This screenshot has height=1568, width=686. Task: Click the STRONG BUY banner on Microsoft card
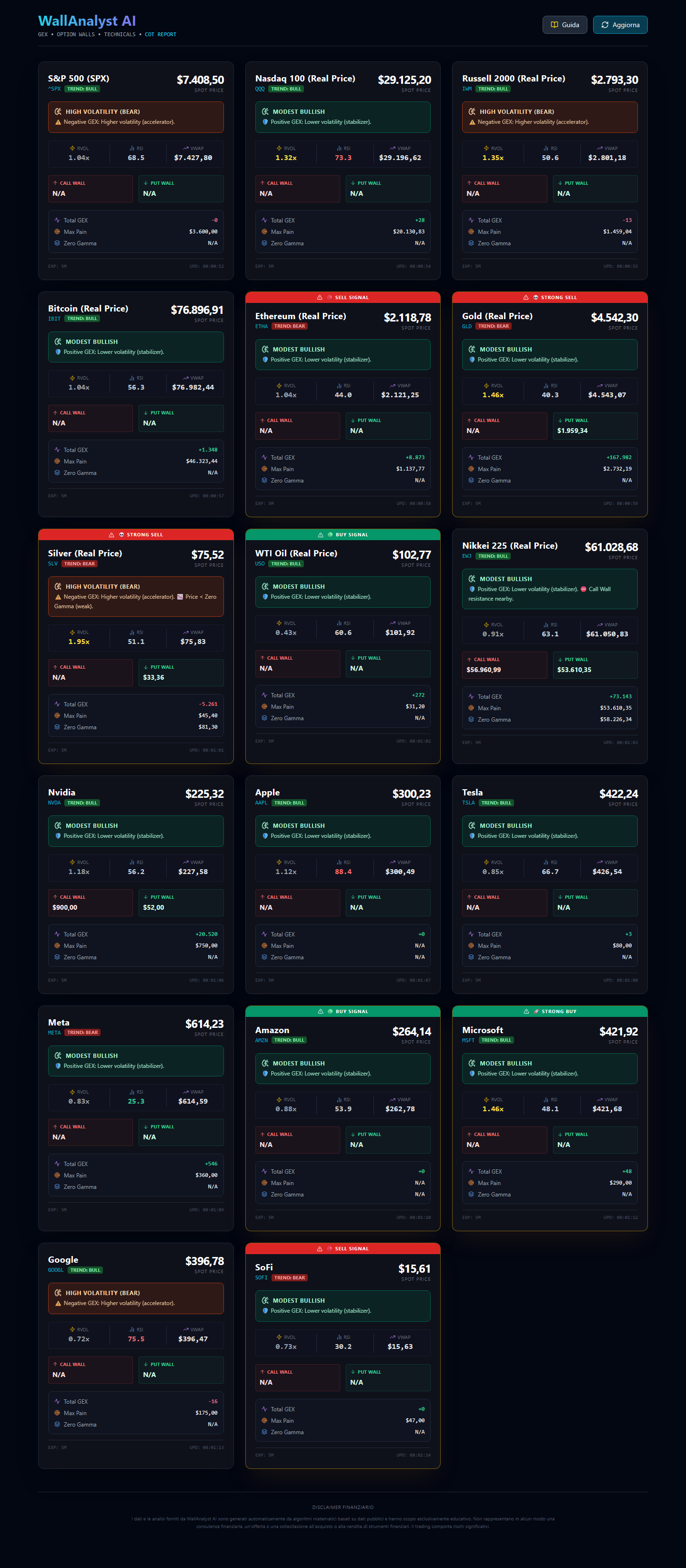pos(550,1012)
